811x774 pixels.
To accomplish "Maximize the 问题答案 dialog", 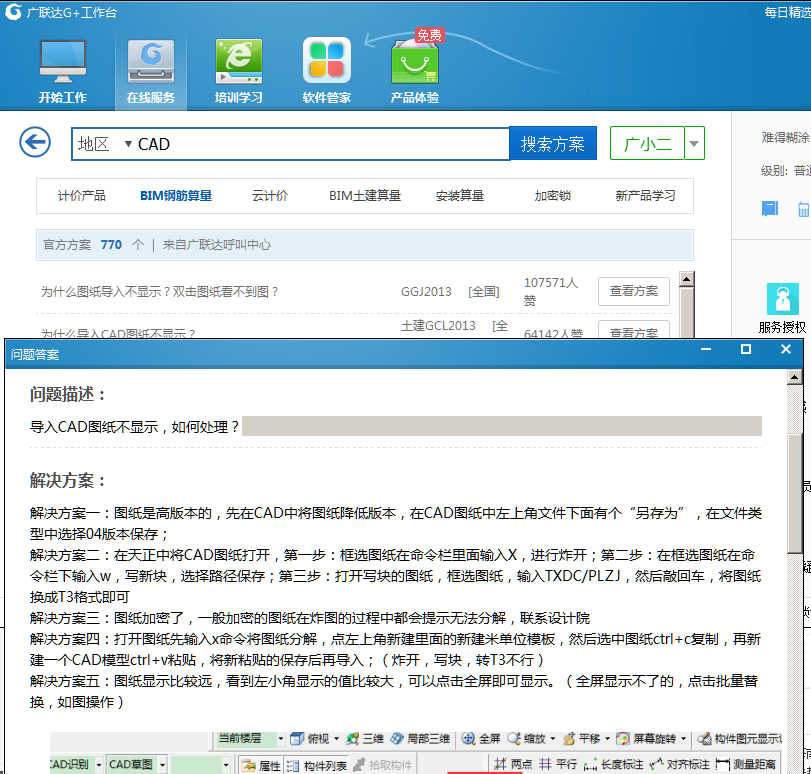I will point(746,349).
